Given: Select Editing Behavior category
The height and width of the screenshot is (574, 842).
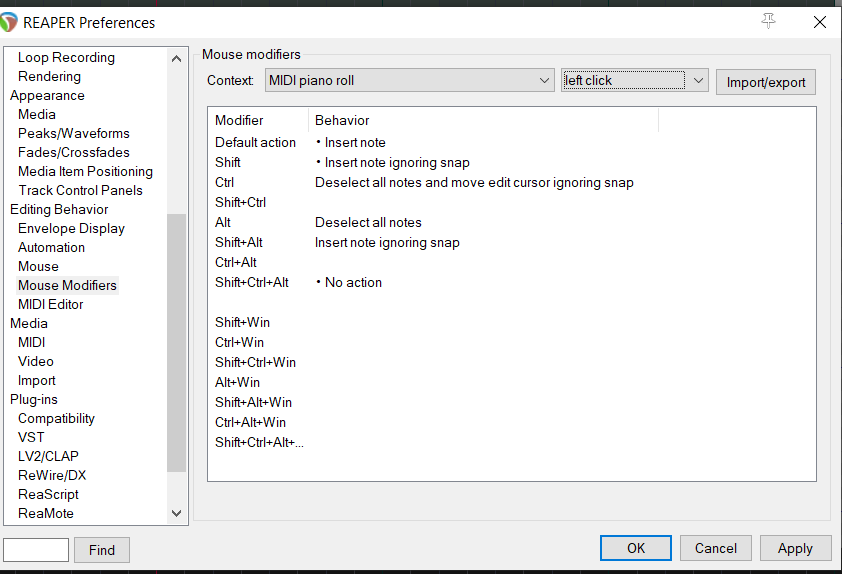Looking at the screenshot, I should tap(59, 209).
